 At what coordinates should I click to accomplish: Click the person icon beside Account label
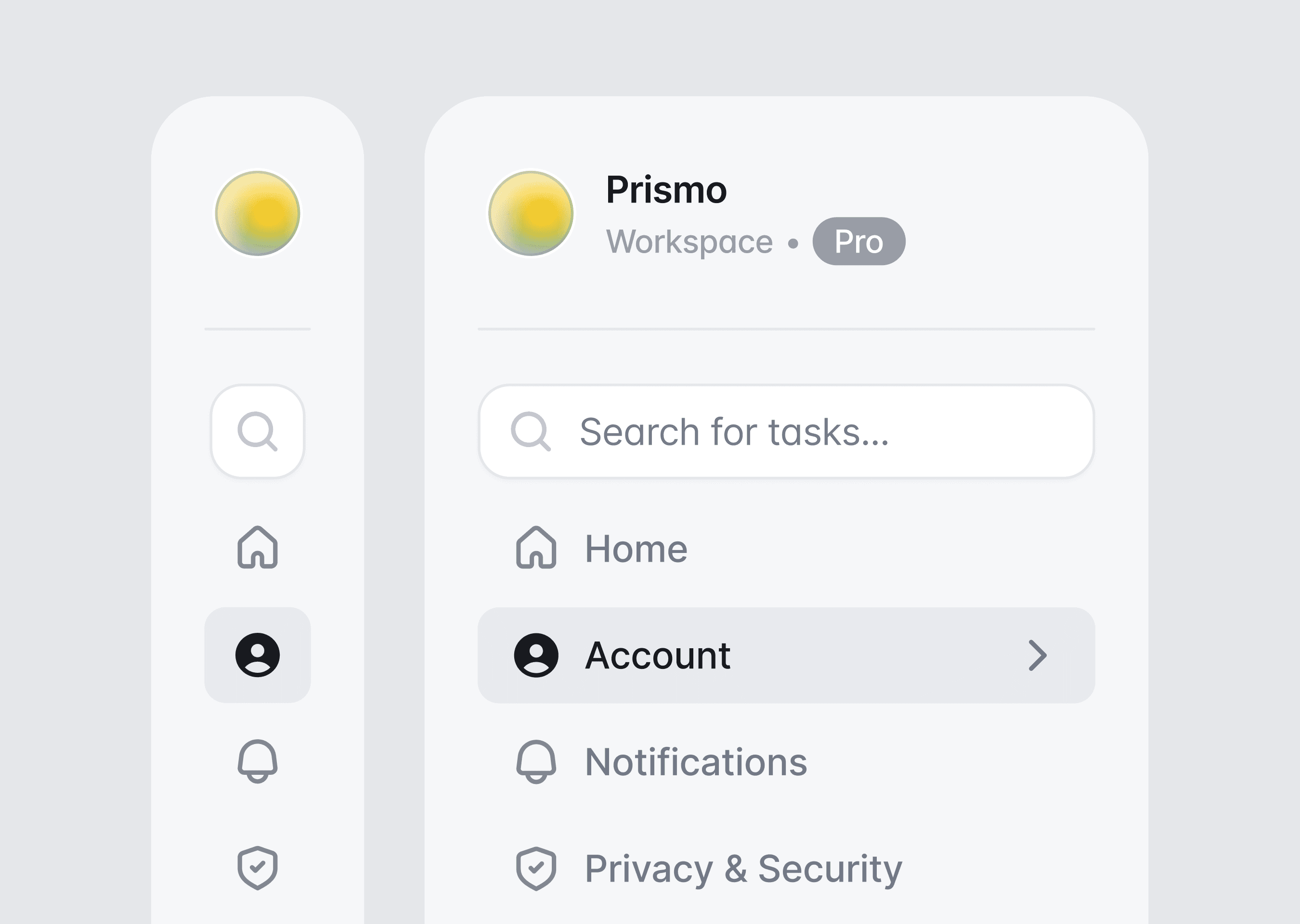535,655
